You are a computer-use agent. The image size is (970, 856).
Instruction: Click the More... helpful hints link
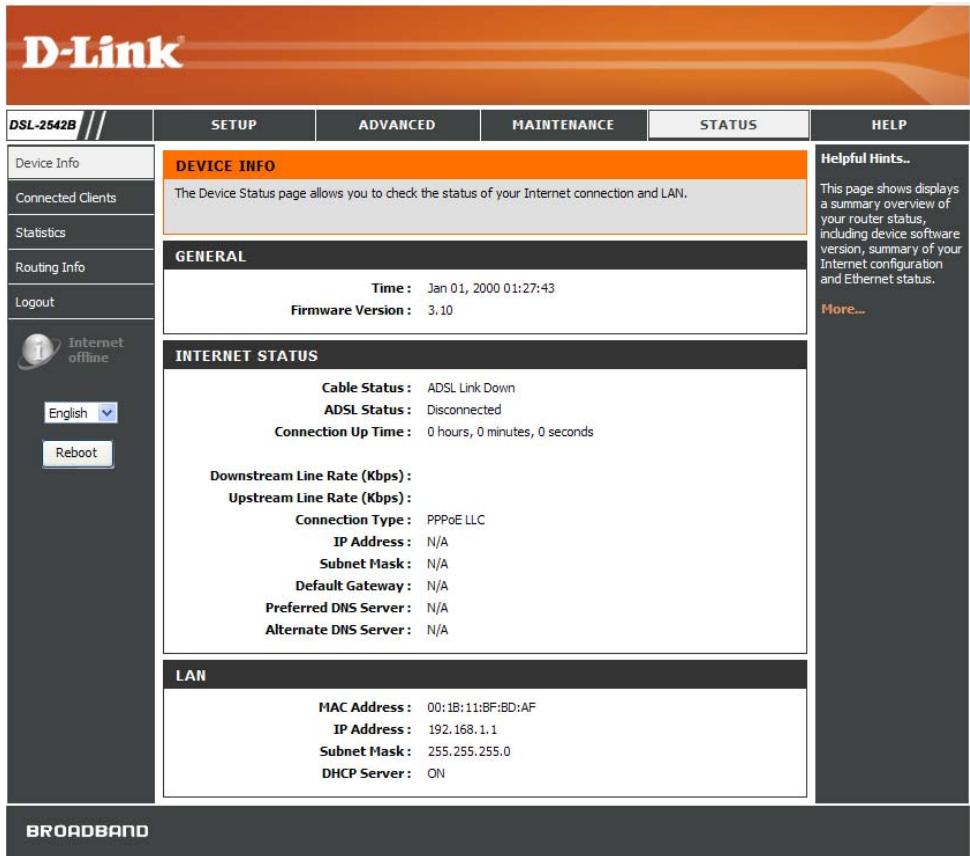[x=843, y=309]
